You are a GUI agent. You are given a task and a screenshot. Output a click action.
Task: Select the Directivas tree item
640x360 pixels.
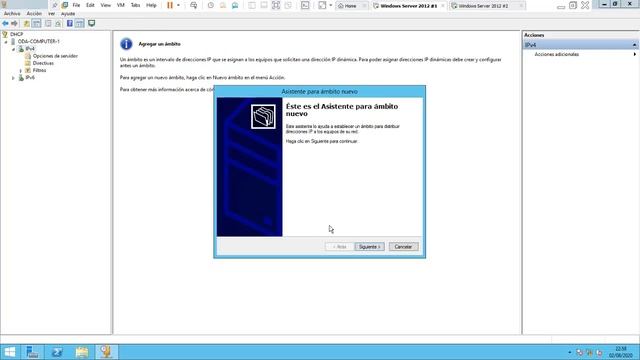pyautogui.click(x=43, y=63)
